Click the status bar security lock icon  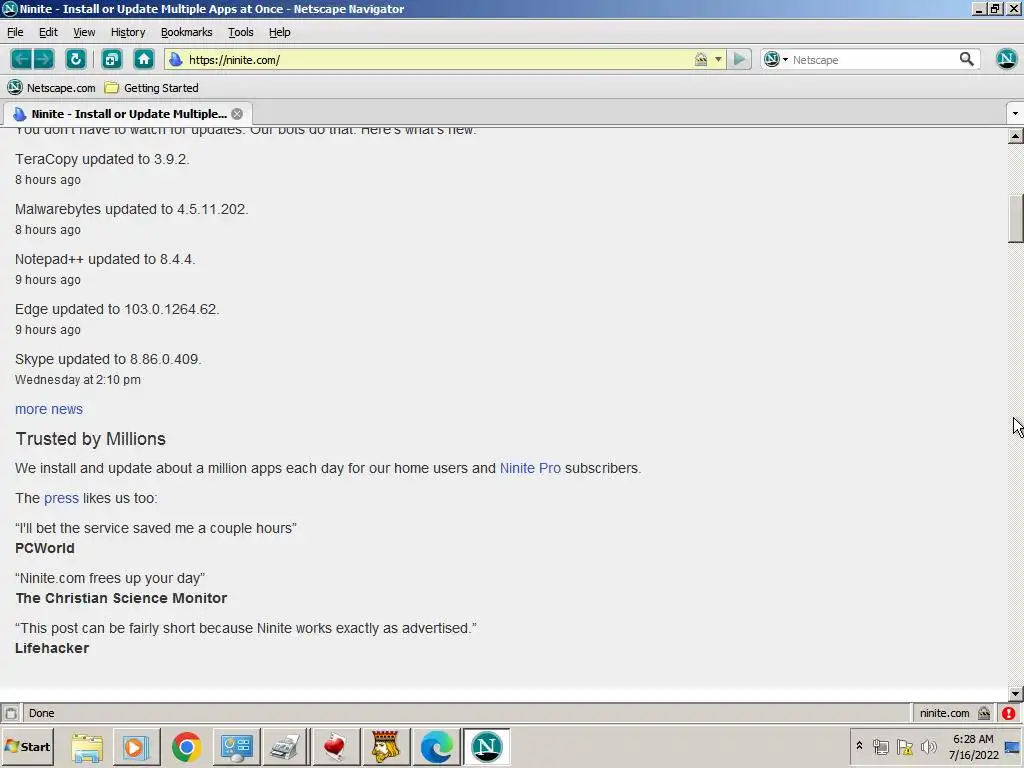click(984, 713)
